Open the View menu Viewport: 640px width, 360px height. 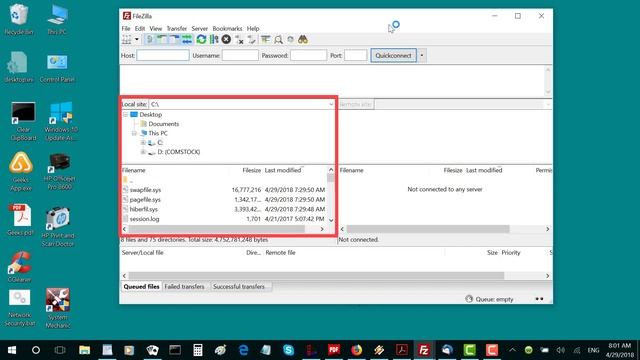pos(156,29)
